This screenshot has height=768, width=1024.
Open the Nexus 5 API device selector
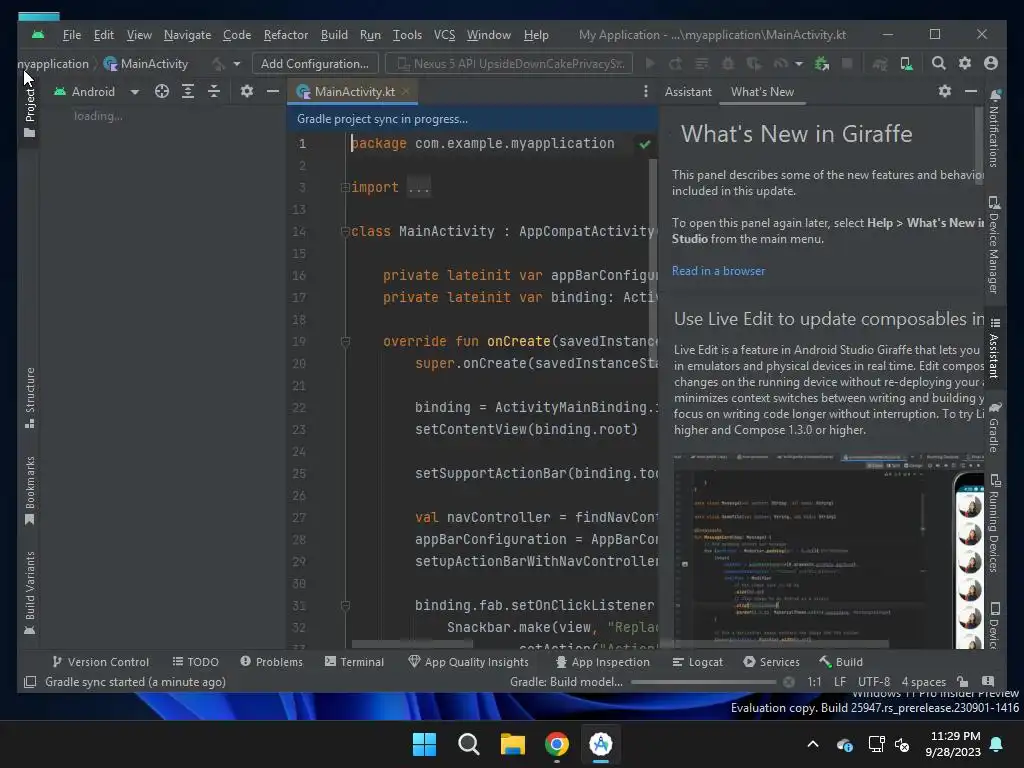point(509,63)
